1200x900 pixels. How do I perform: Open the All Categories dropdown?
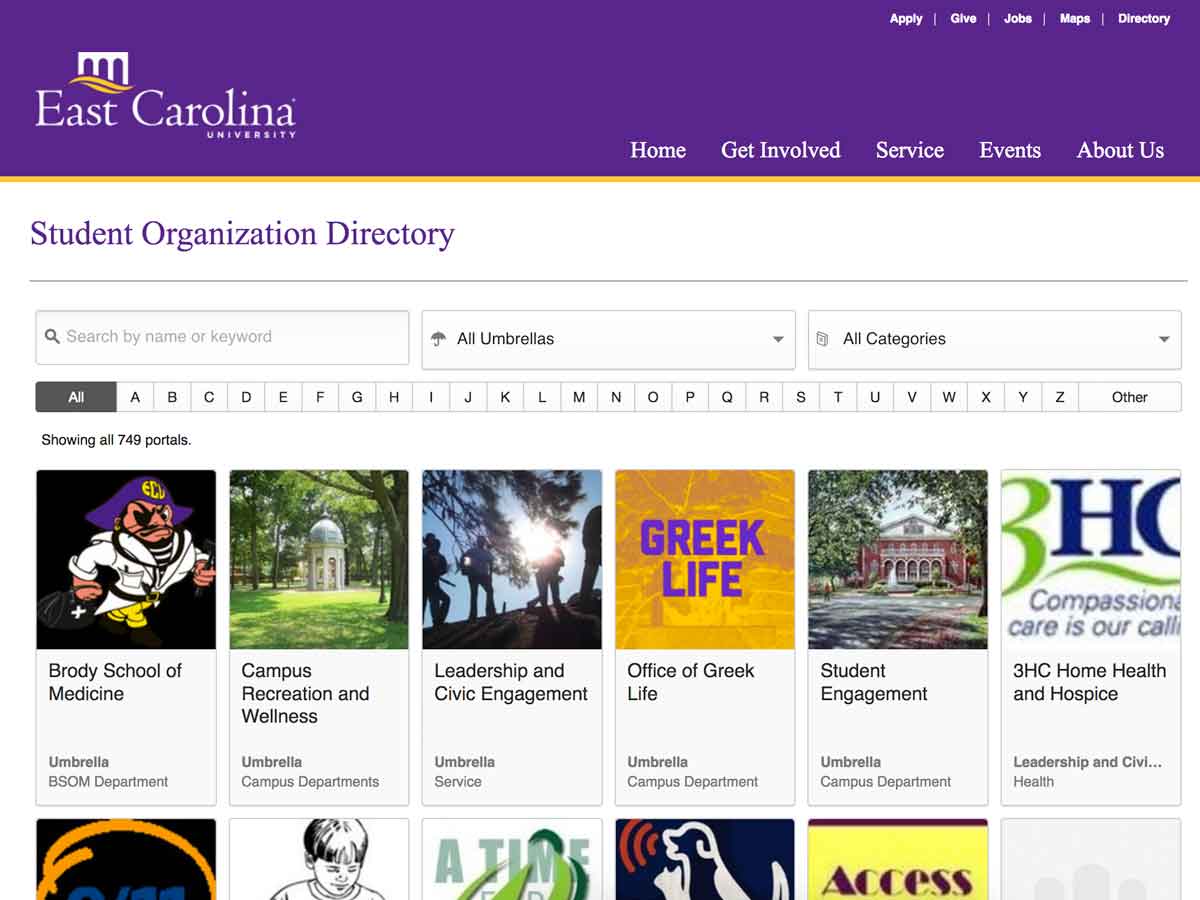994,339
